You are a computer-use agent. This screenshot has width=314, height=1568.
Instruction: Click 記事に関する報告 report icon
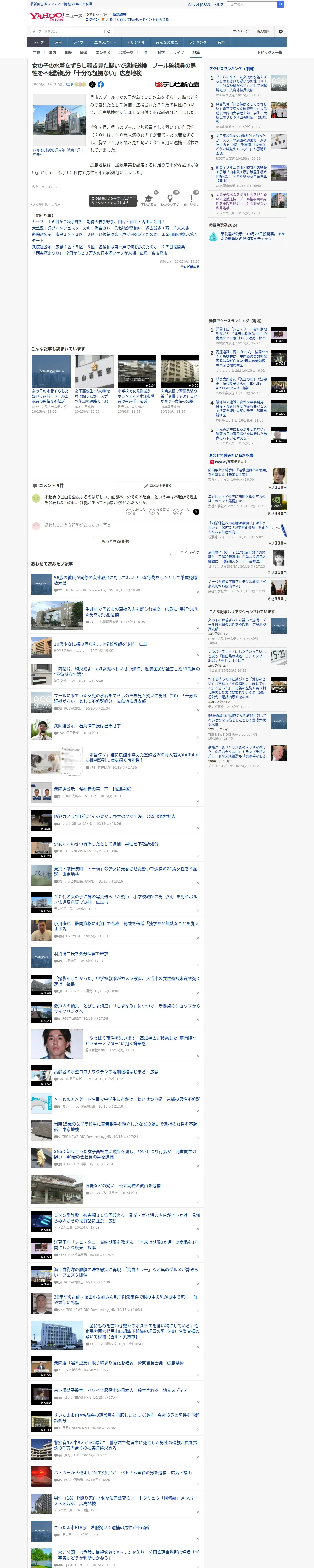tap(46, 205)
